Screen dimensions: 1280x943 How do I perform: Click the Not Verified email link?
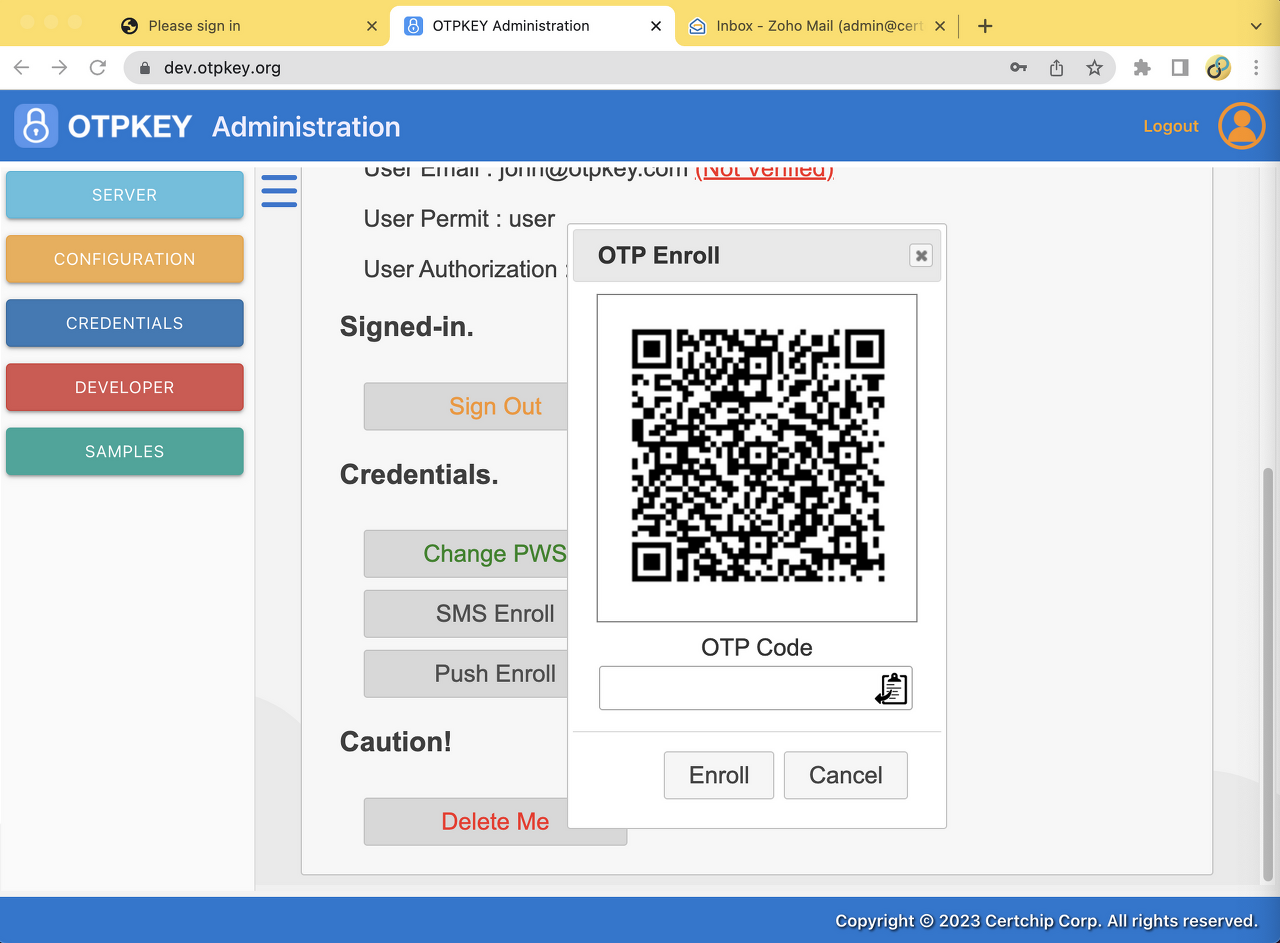(x=764, y=170)
